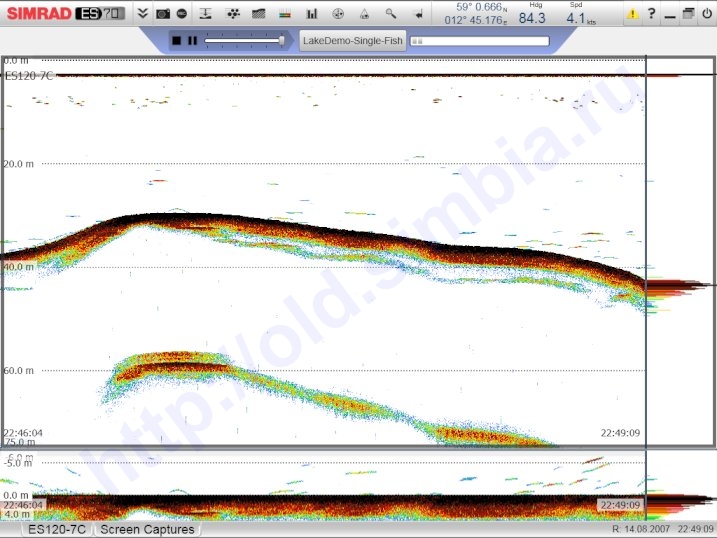The width and height of the screenshot is (717, 538).
Task: Click the camera screen capture icon
Action: click(x=162, y=14)
